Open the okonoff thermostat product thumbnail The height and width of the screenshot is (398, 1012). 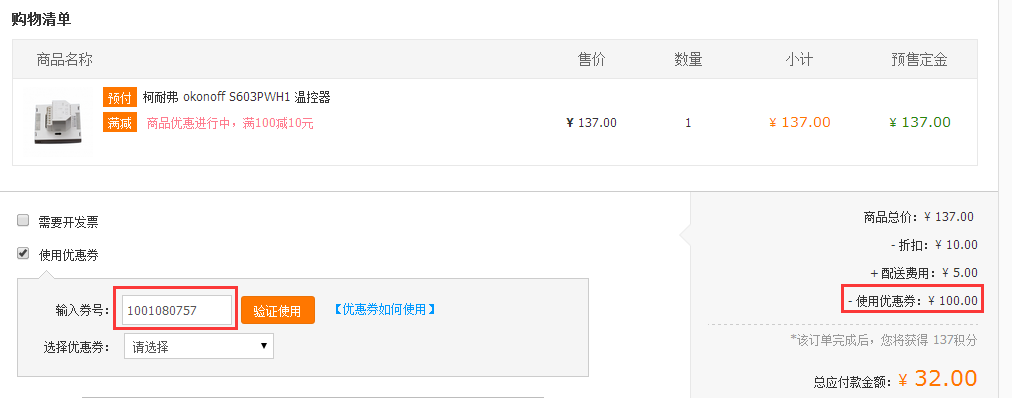tap(58, 123)
